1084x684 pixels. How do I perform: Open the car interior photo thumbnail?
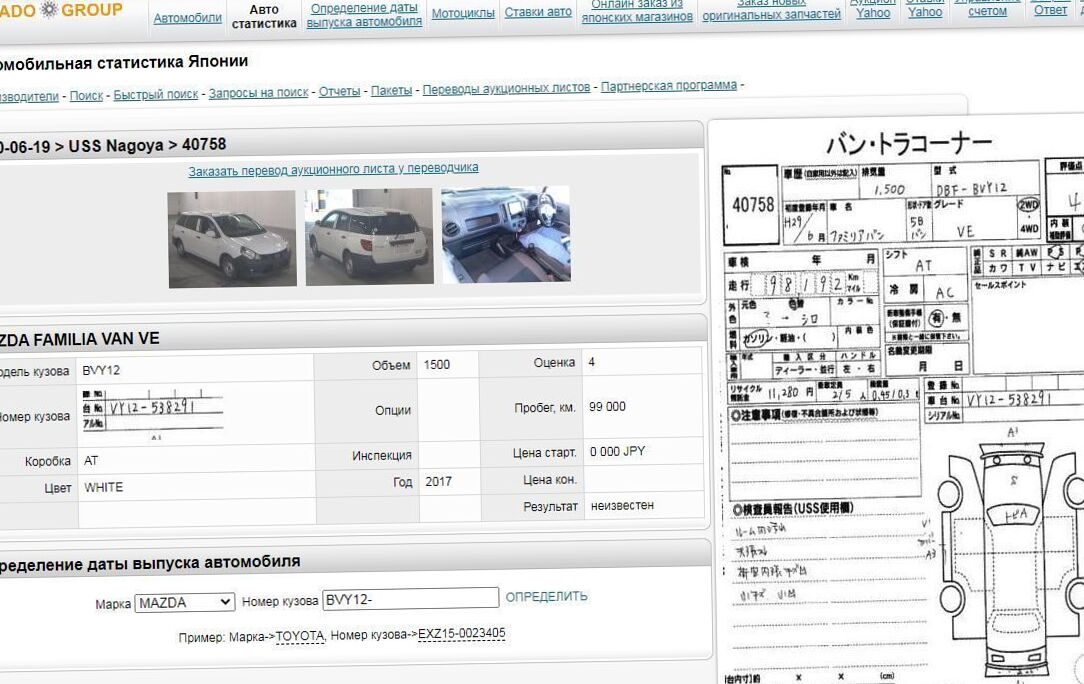(505, 234)
